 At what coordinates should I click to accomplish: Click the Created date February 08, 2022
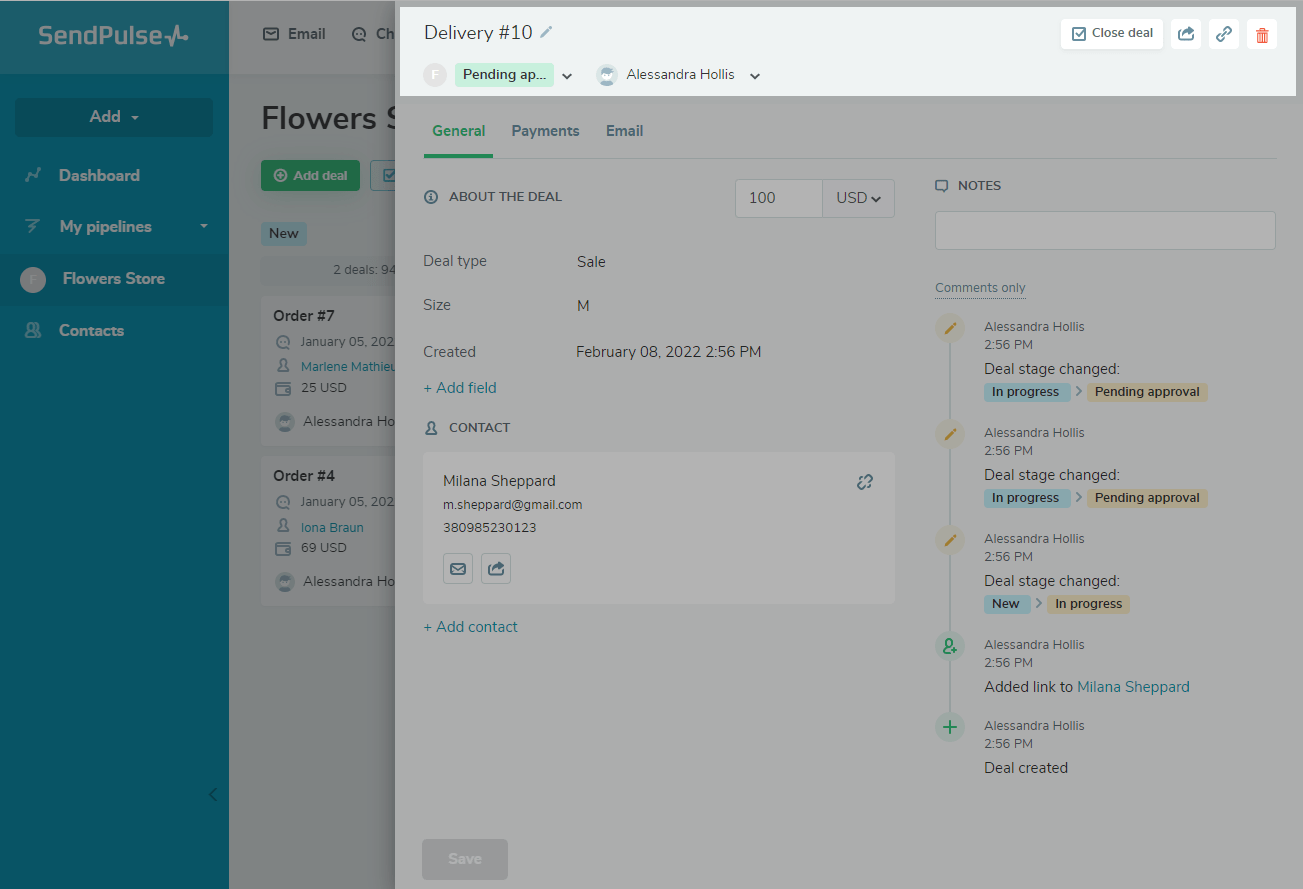[x=669, y=352]
